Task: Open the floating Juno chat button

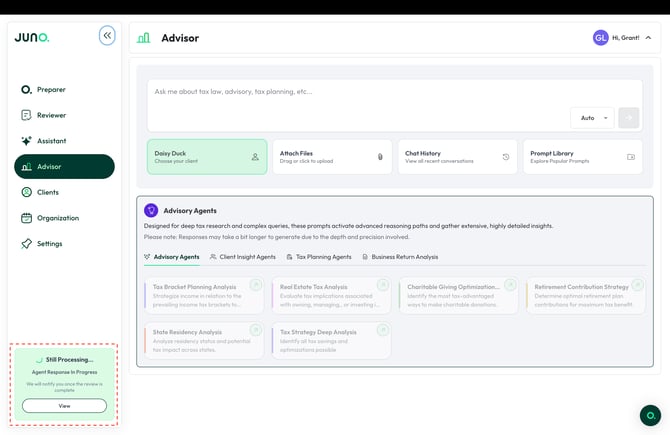Action: point(650,415)
